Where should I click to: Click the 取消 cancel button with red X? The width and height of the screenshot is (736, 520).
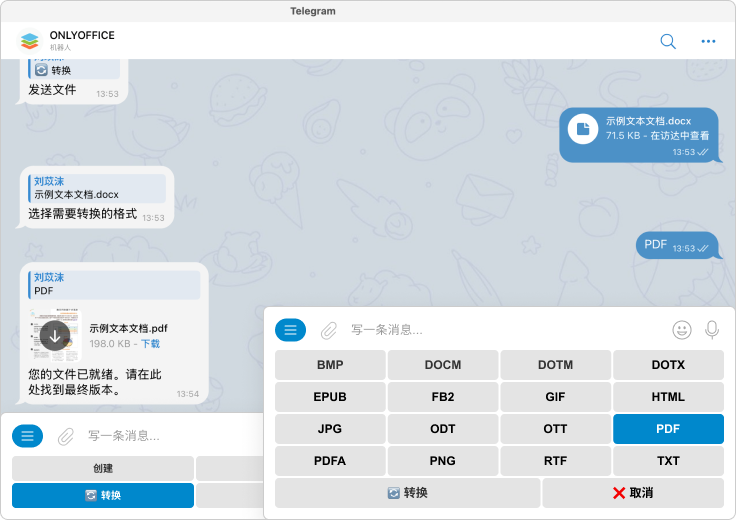click(633, 493)
